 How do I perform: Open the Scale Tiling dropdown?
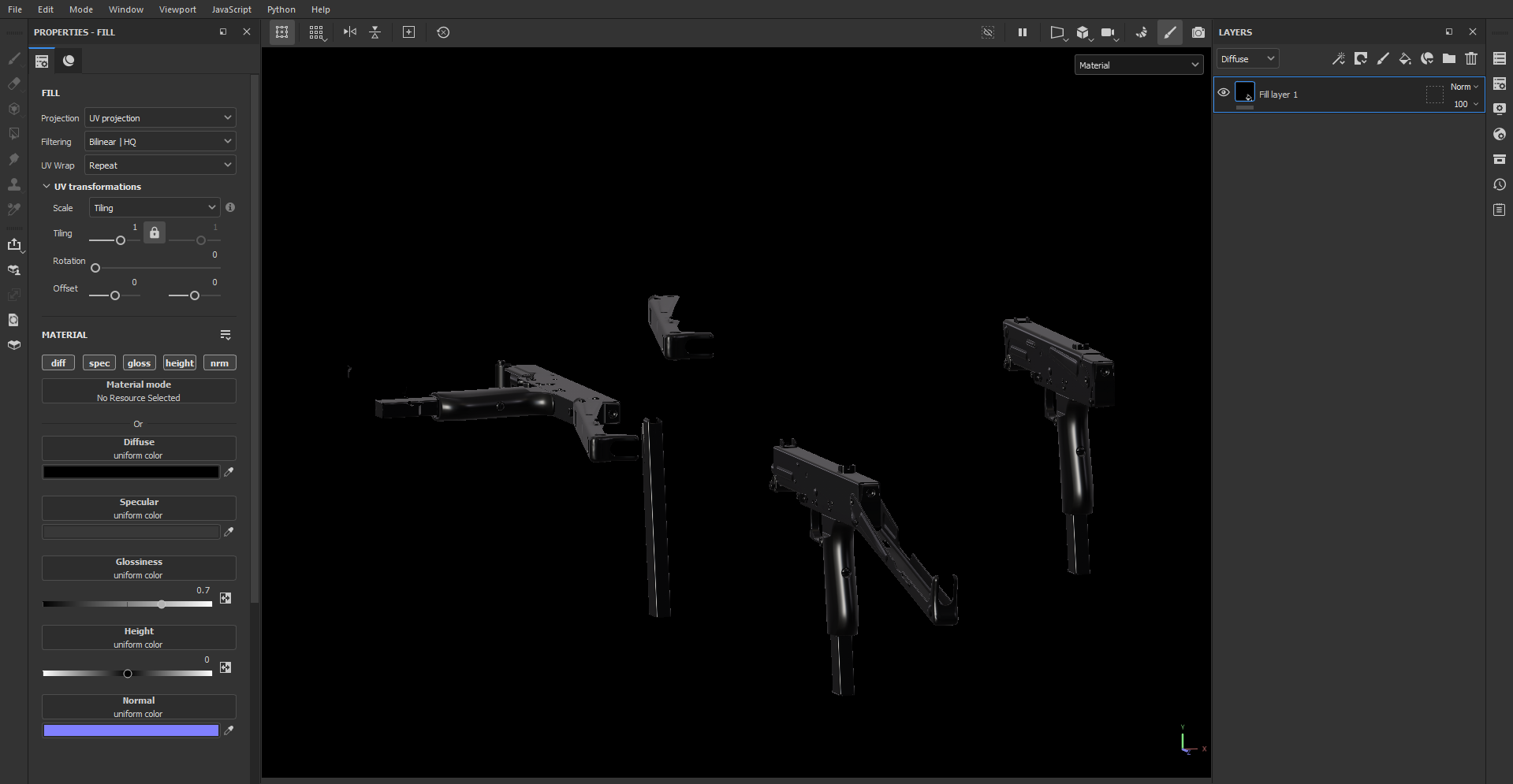tap(155, 207)
